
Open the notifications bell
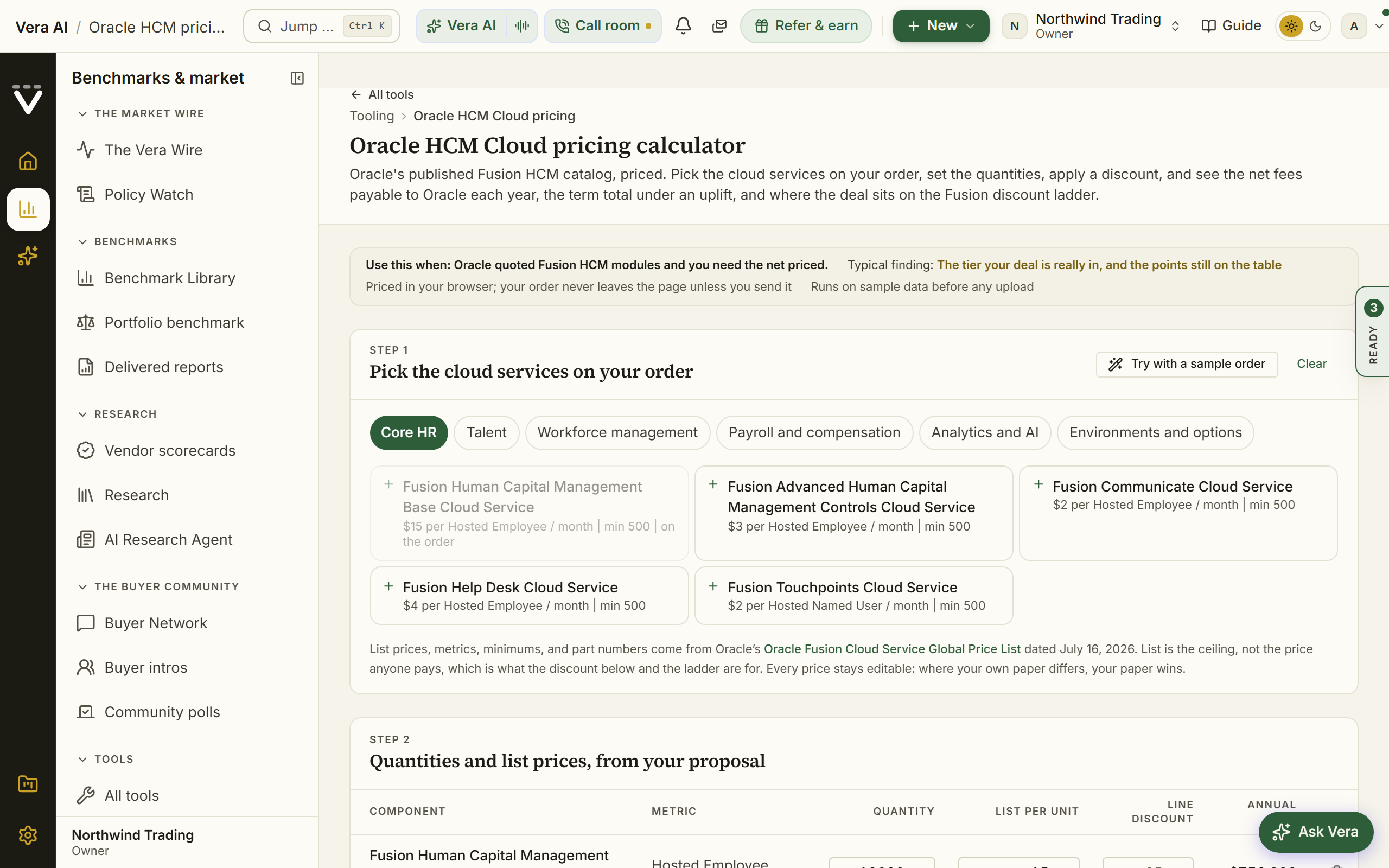tap(683, 26)
